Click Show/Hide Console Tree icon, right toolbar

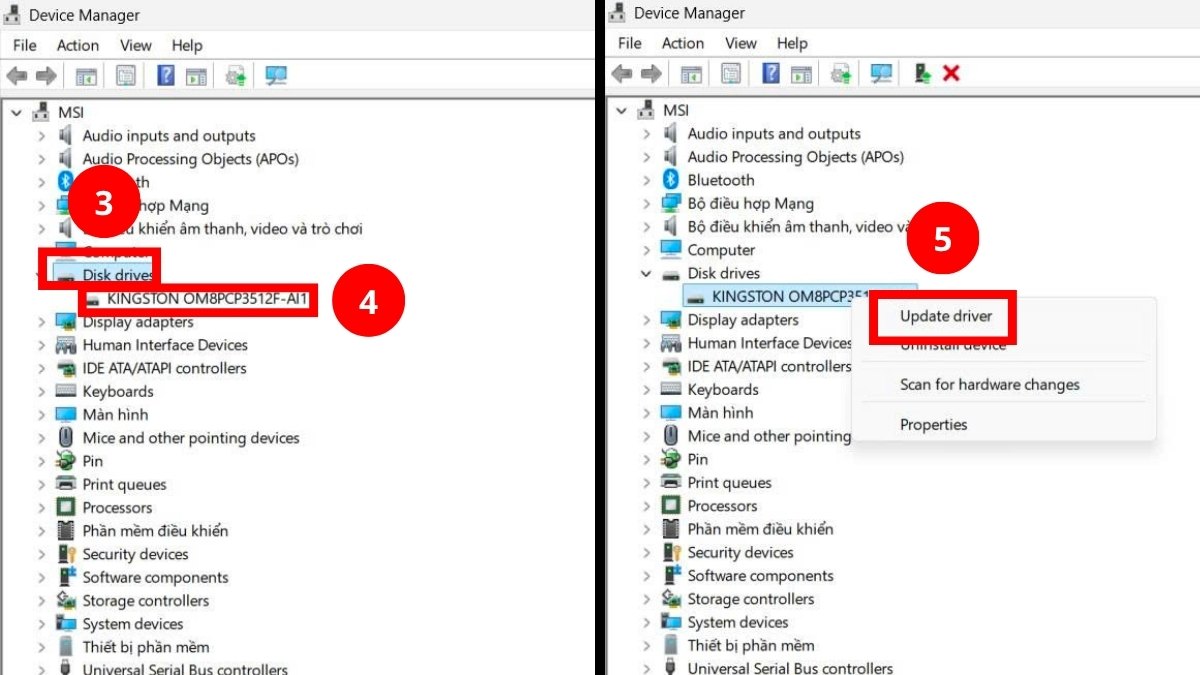tap(691, 74)
